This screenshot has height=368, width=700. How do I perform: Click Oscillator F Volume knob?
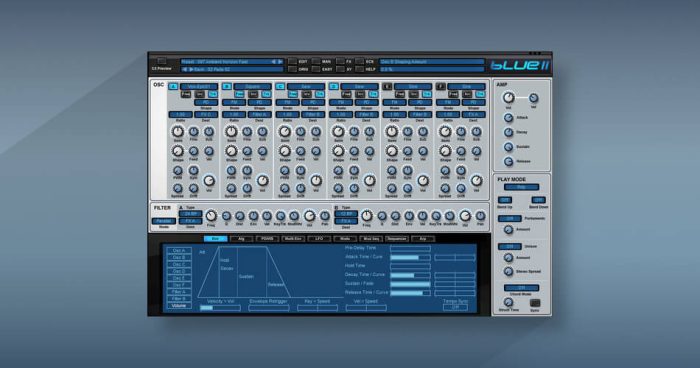pyautogui.click(x=477, y=180)
